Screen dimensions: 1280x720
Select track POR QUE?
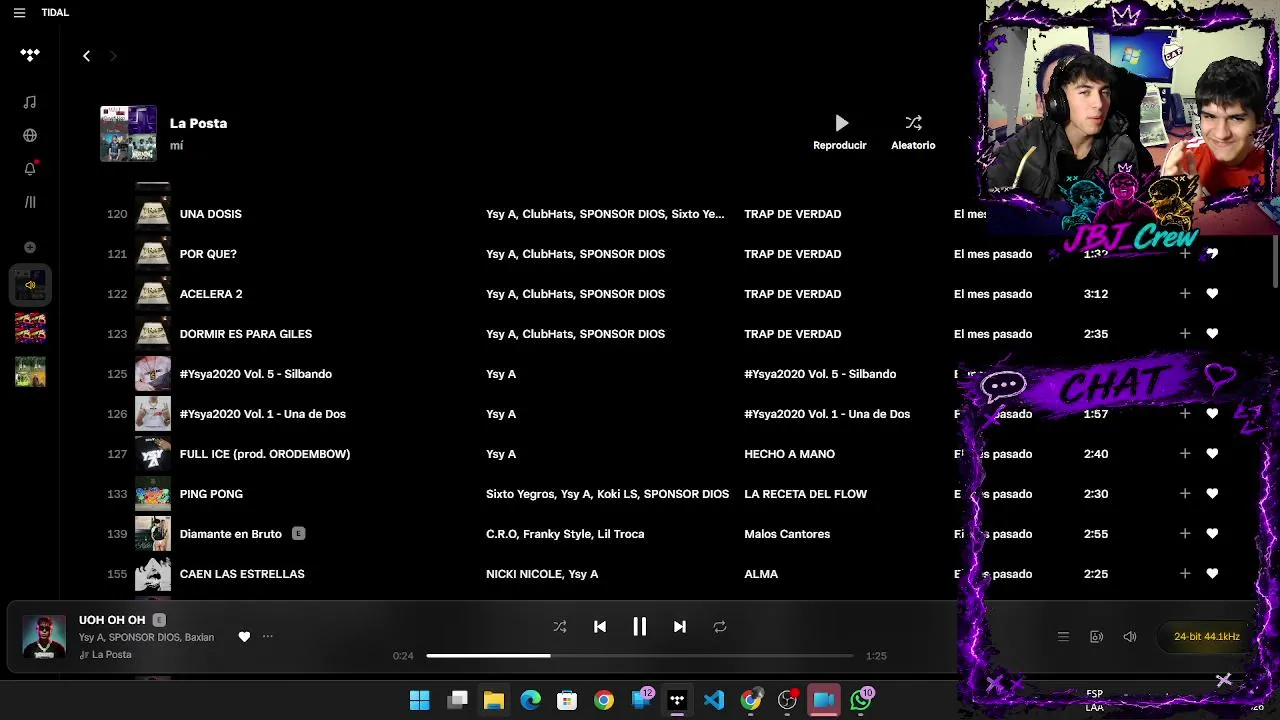[208, 254]
